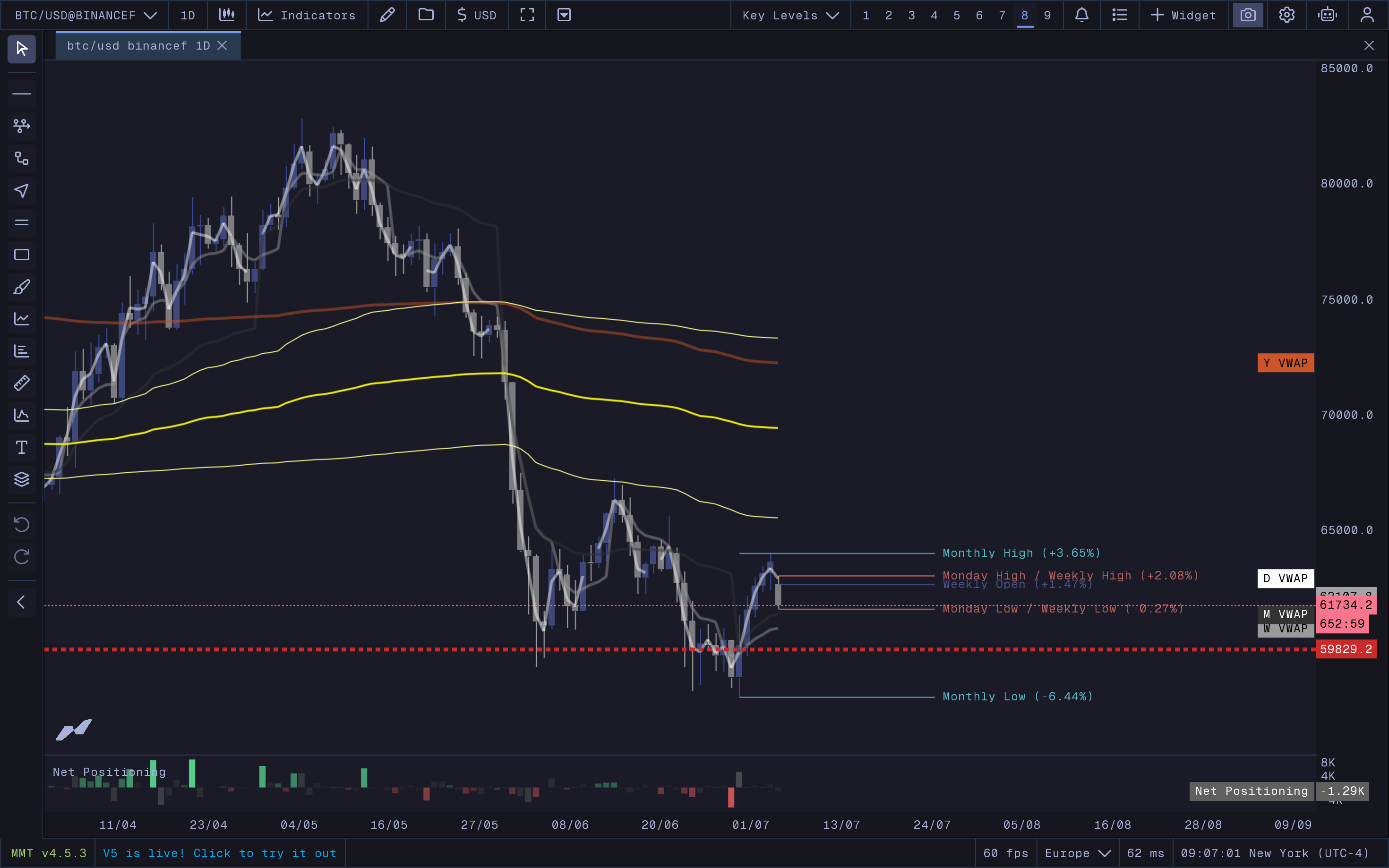
Task: Switch to layout tab 1
Action: click(866, 15)
